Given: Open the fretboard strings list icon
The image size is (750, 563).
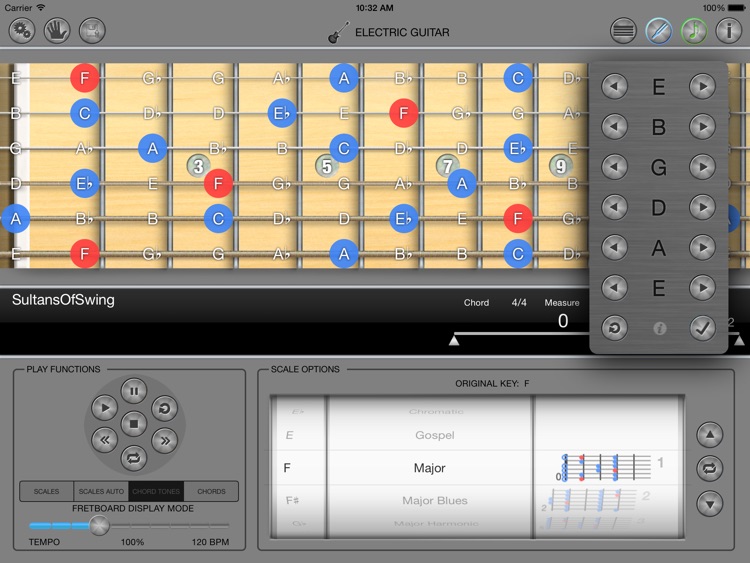Looking at the screenshot, I should (623, 31).
